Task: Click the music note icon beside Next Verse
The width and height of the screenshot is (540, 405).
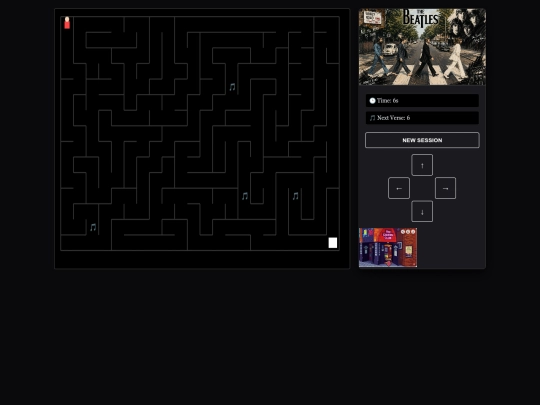Action: click(372, 118)
